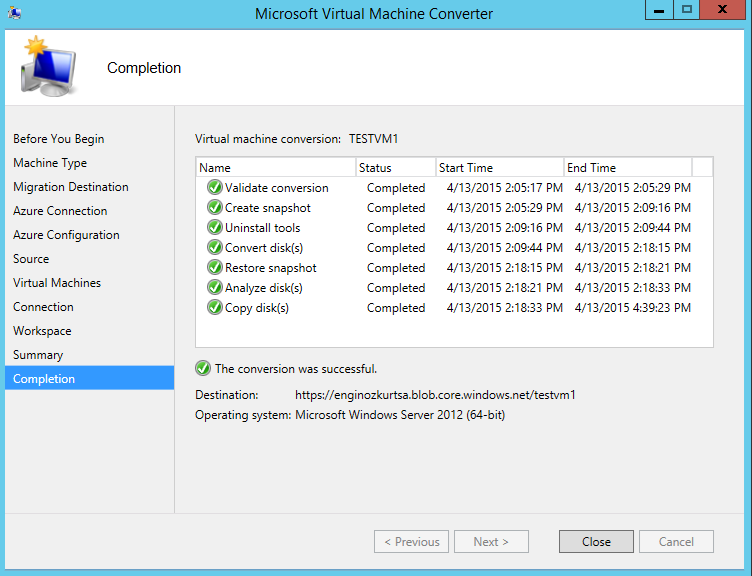
Task: Click Completed status of Copy disk(s)
Action: (x=396, y=308)
